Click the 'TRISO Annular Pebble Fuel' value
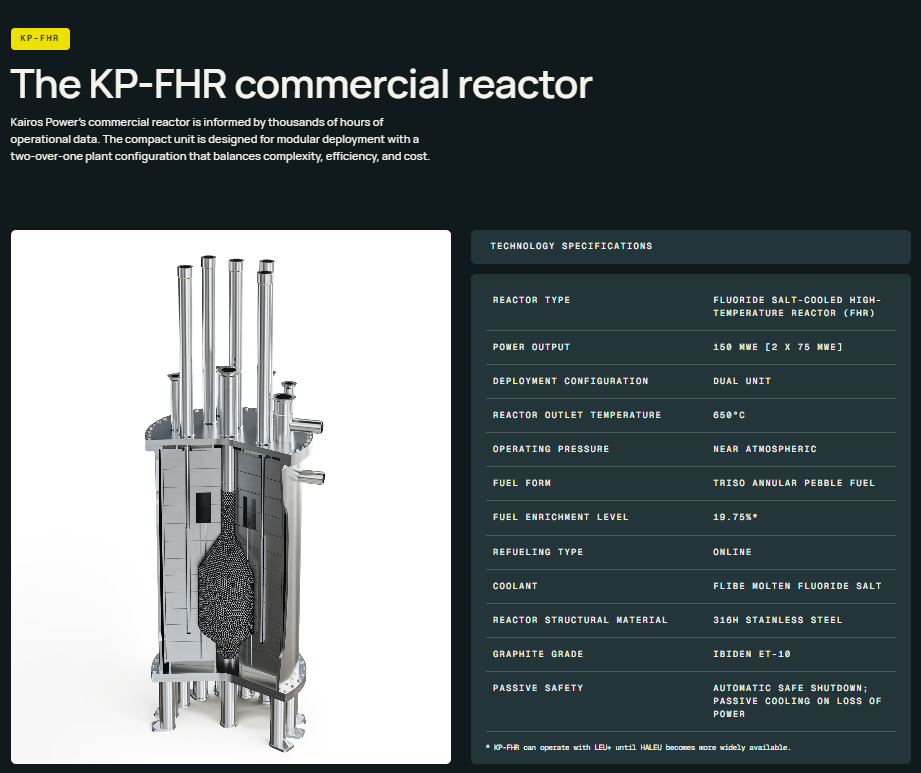 click(x=794, y=483)
